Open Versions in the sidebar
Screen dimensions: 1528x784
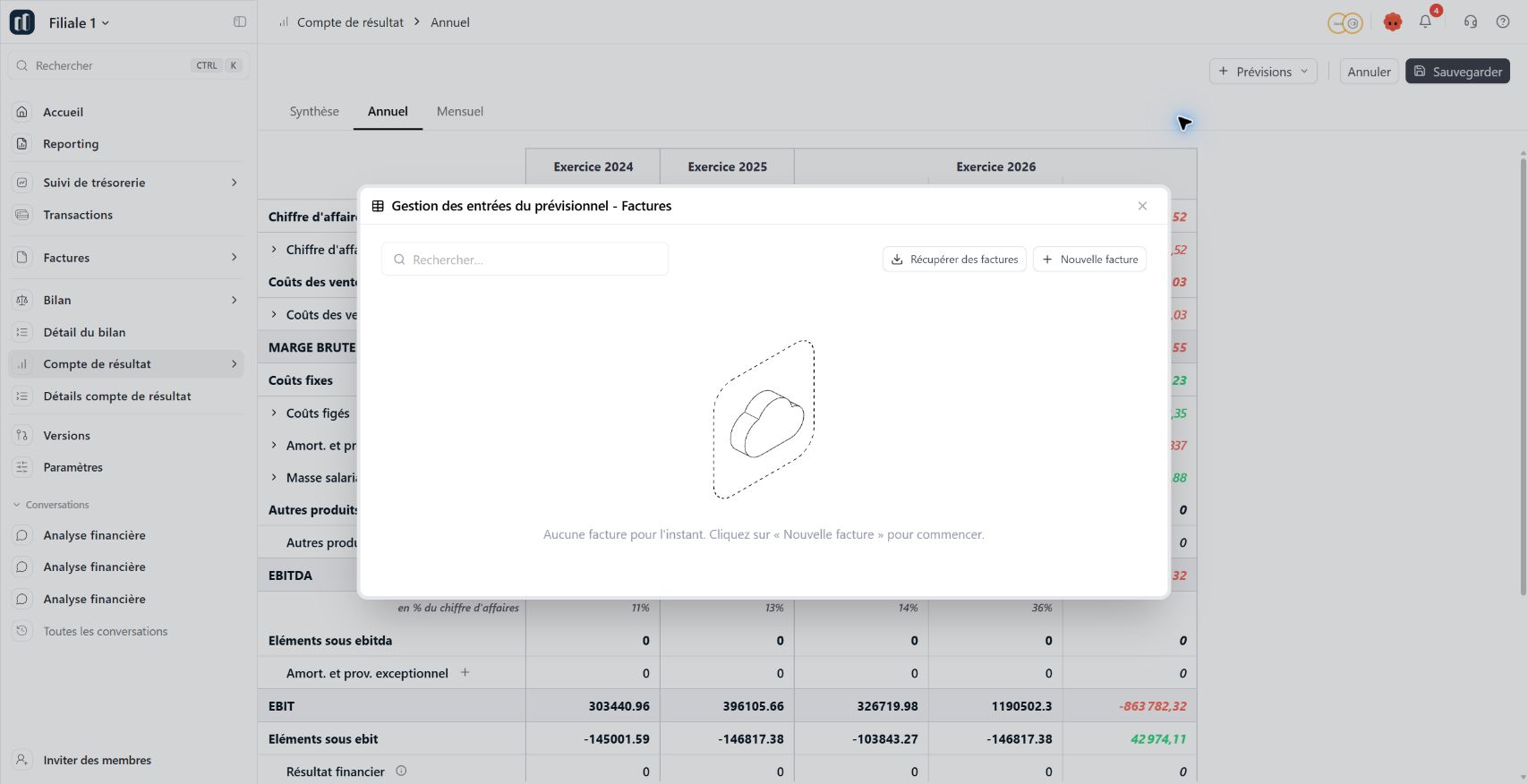pos(126,436)
